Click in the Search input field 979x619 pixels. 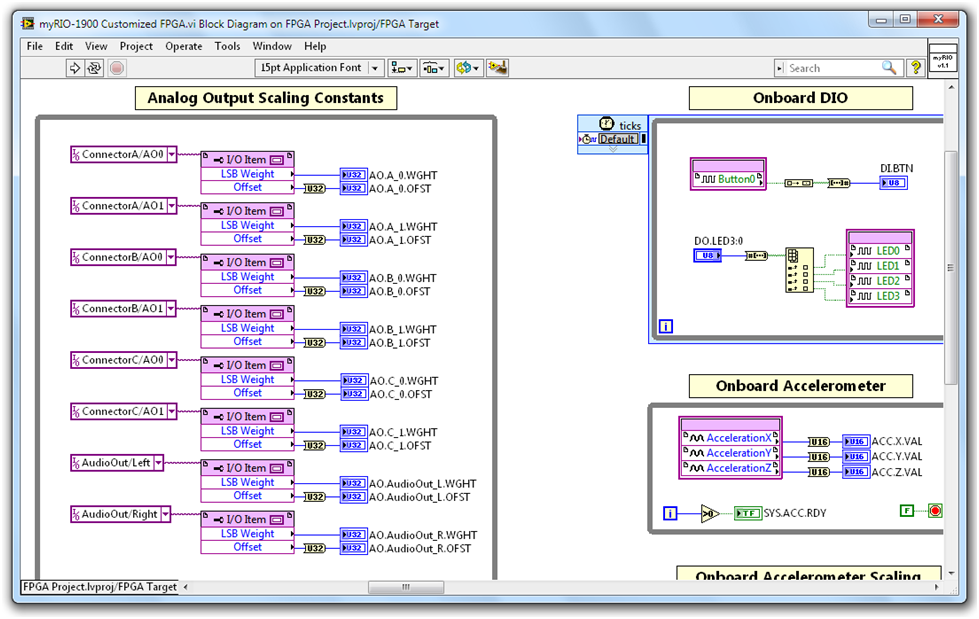click(x=832, y=68)
